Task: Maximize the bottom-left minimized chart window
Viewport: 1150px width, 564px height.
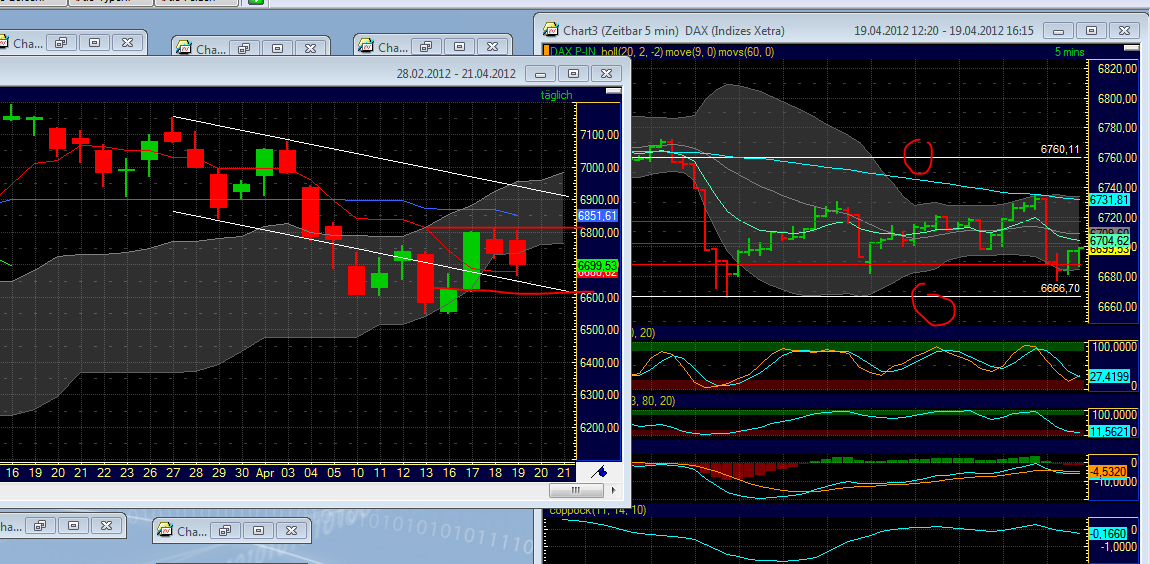Action: pyautogui.click(x=73, y=525)
